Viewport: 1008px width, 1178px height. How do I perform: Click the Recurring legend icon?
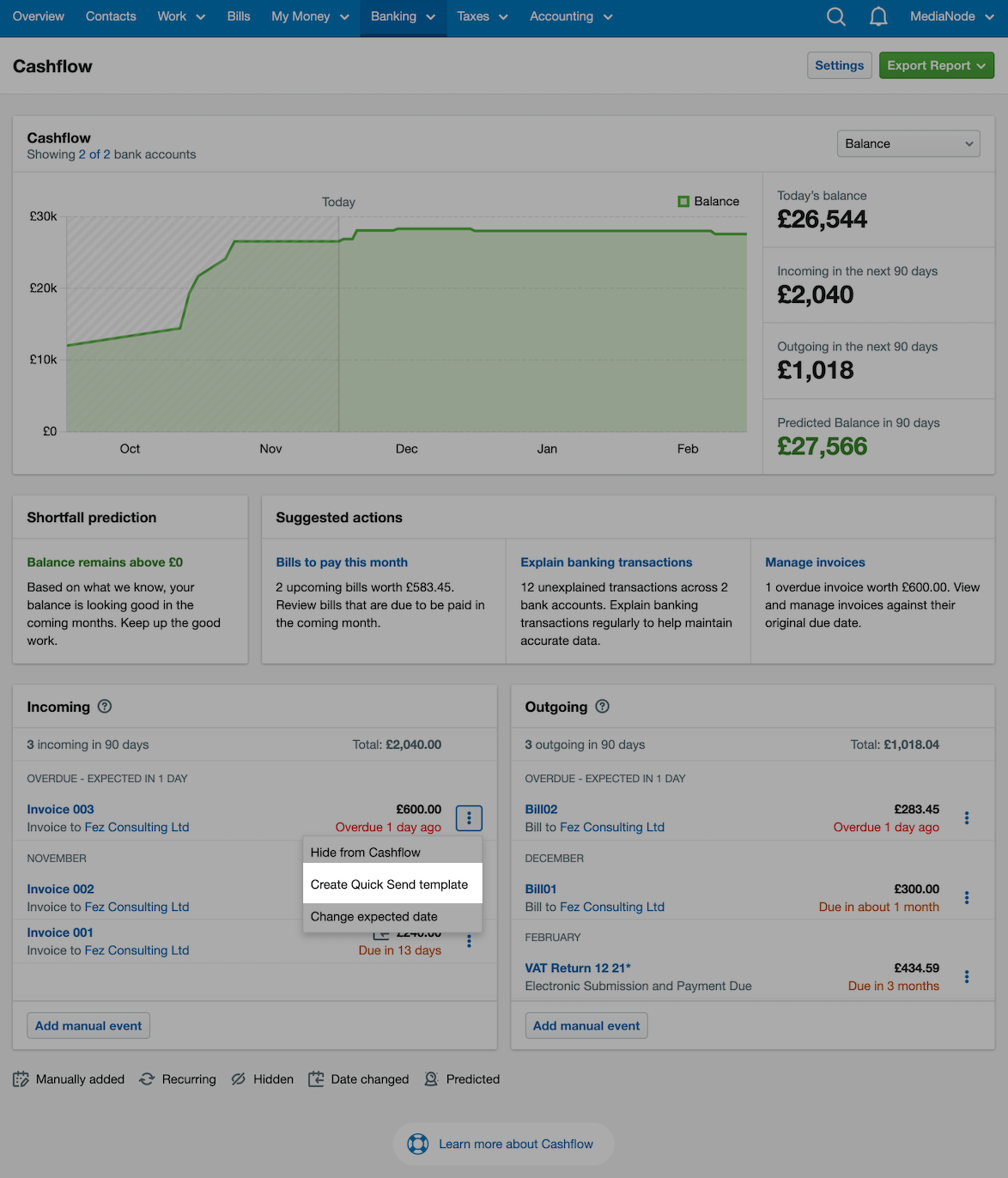pyautogui.click(x=147, y=1079)
